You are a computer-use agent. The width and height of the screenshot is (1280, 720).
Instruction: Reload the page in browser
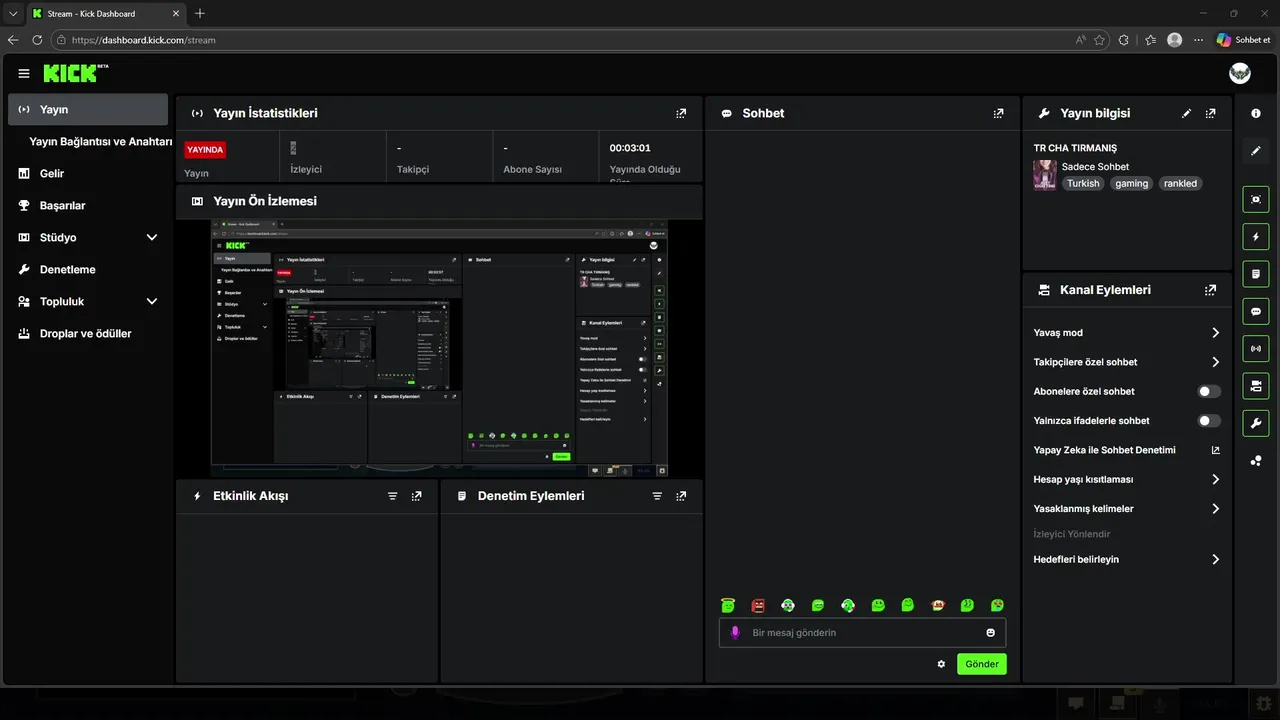click(37, 40)
